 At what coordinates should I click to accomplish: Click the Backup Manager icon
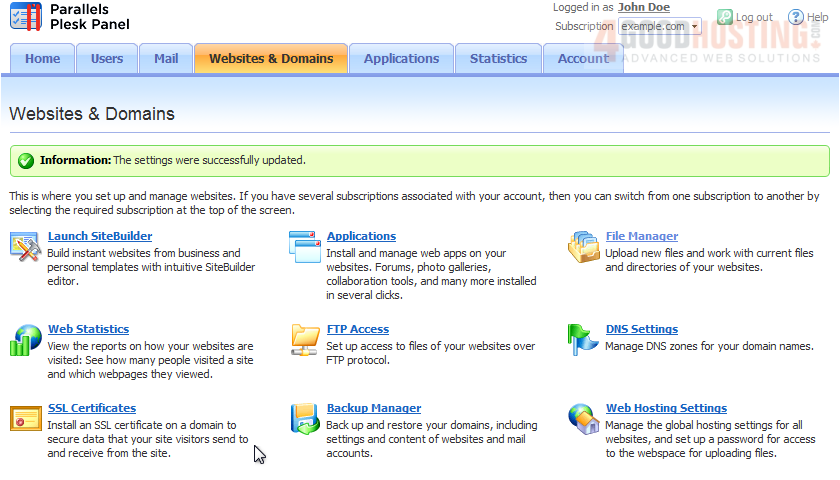(x=304, y=418)
